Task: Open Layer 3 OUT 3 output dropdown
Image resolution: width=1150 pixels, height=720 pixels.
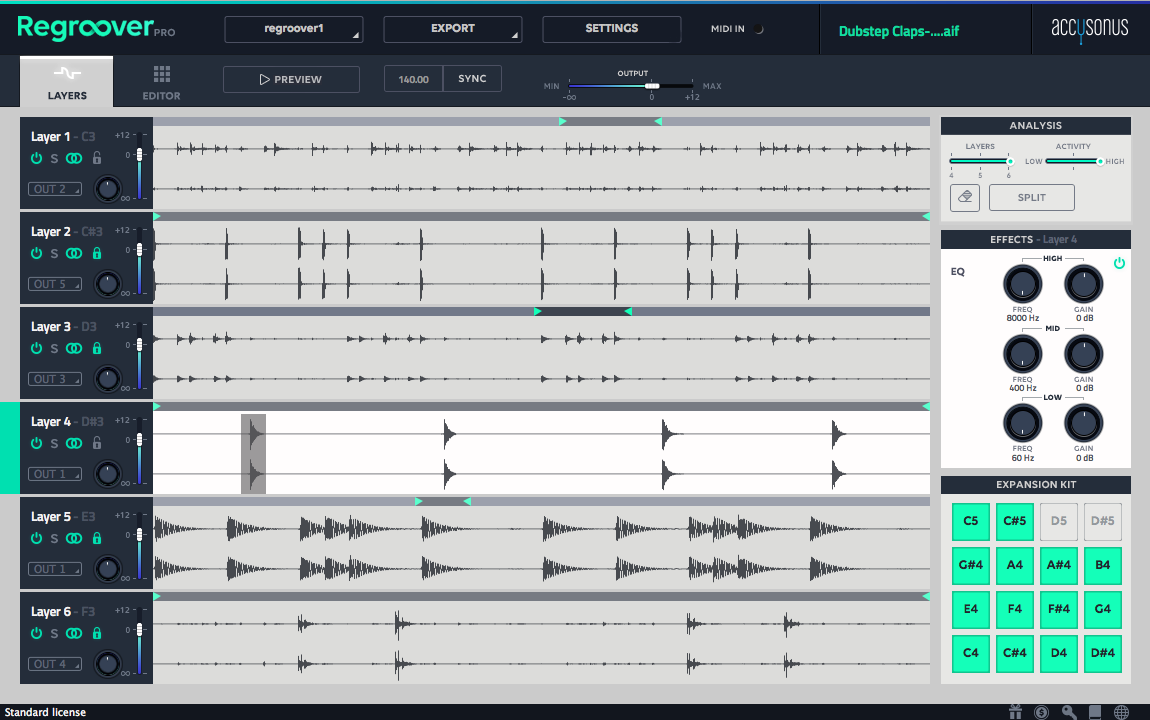Action: coord(55,379)
